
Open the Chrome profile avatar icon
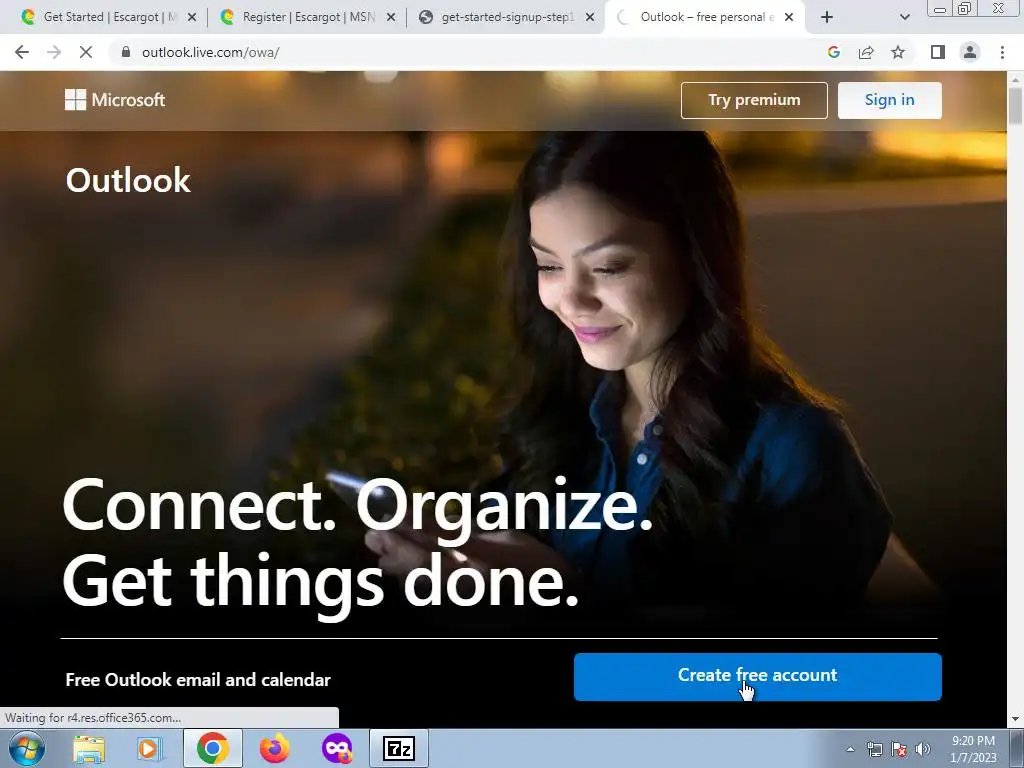970,52
